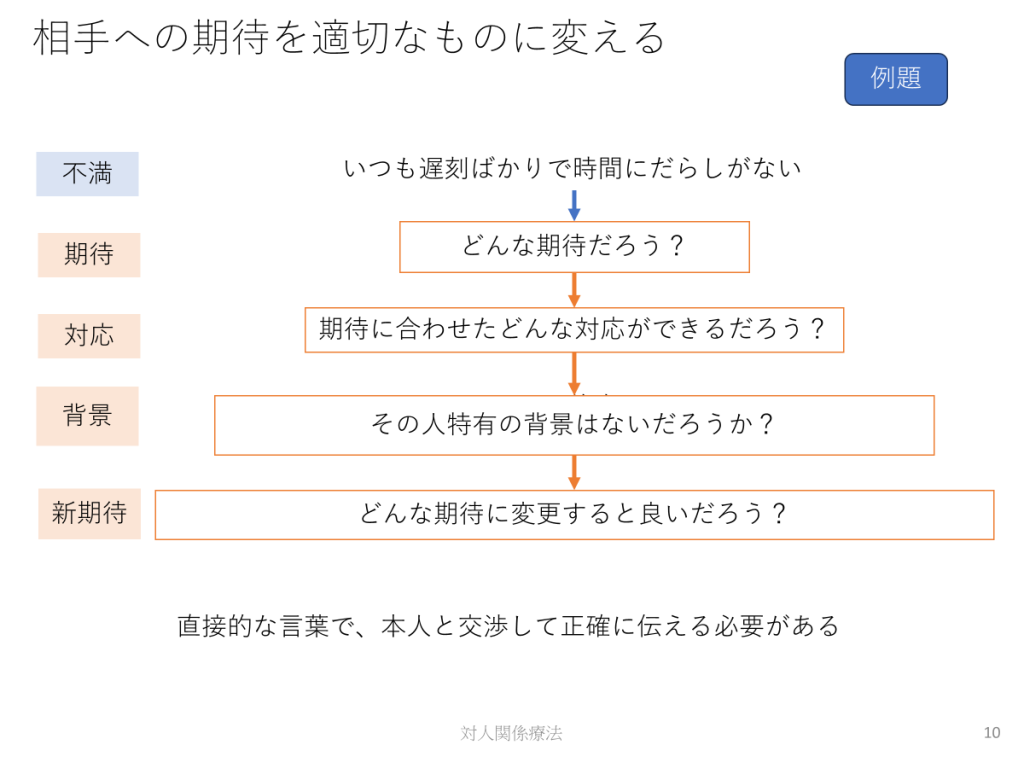Click the question mark ending どんな期待に変更すると良いだろう
The image size is (1024, 768).
click(780, 515)
